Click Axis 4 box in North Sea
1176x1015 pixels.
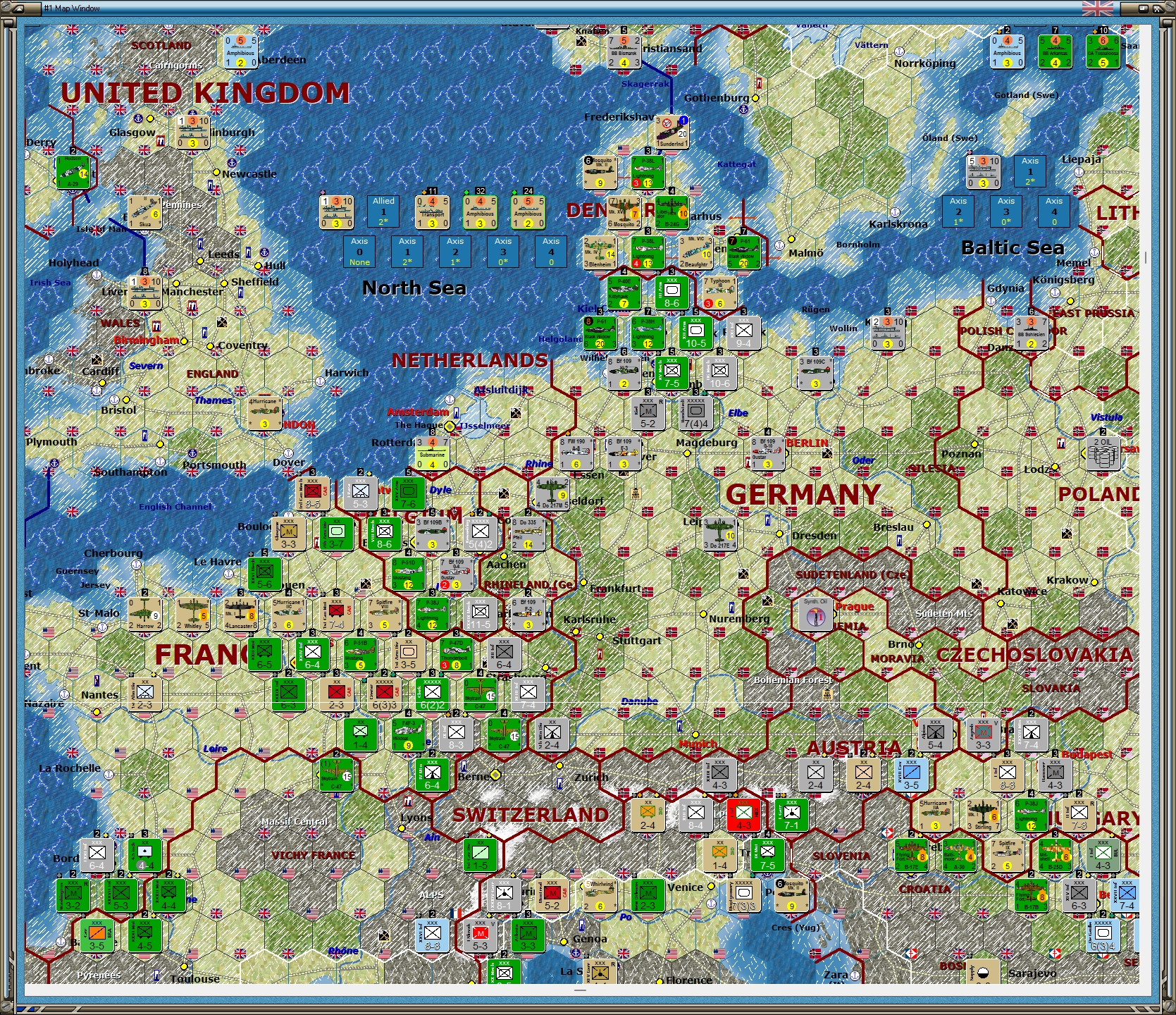[x=551, y=252]
